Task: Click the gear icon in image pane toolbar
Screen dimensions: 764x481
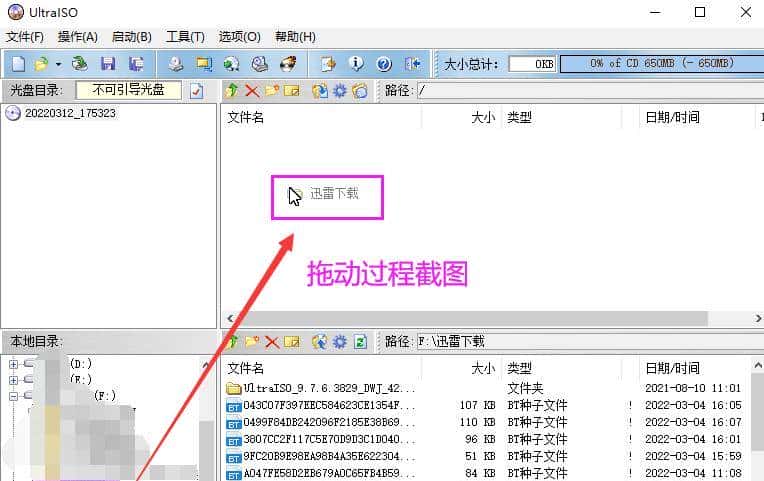Action: [x=340, y=91]
